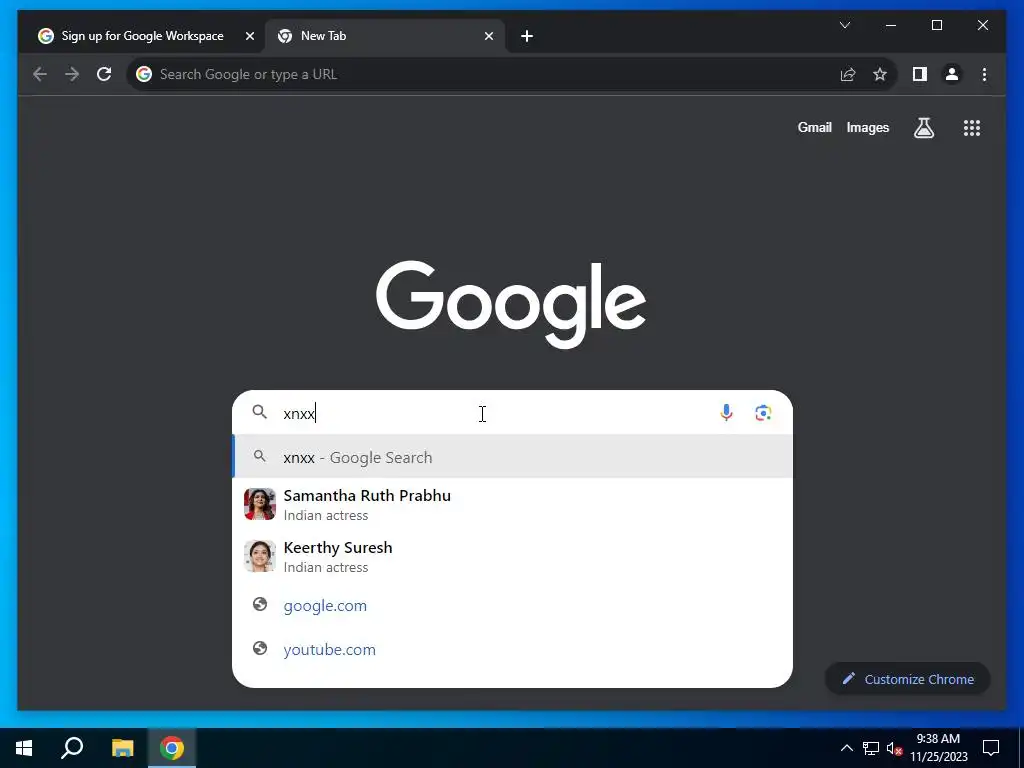Image resolution: width=1024 pixels, height=768 pixels.
Task: Close the New Tab tab
Action: [488, 36]
